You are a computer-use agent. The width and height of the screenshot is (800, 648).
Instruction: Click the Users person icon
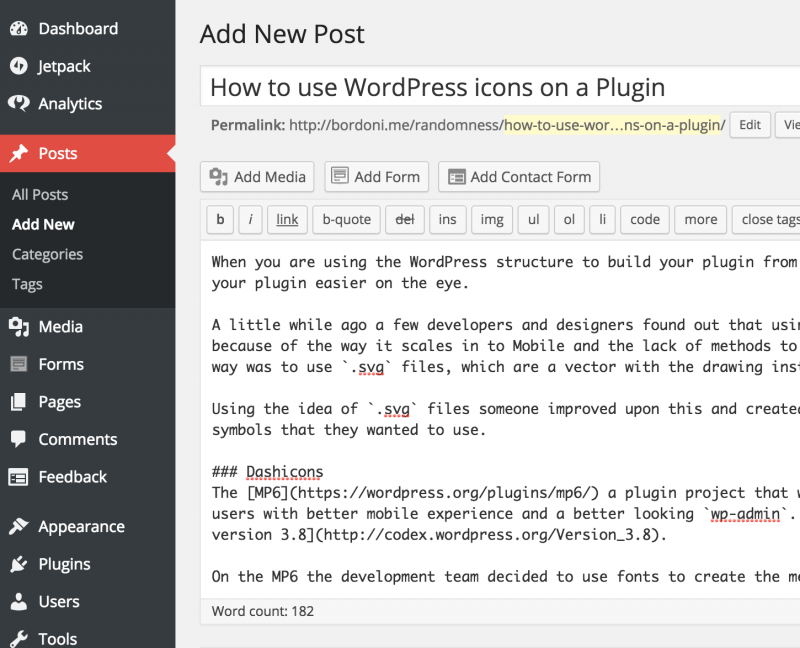(19, 602)
